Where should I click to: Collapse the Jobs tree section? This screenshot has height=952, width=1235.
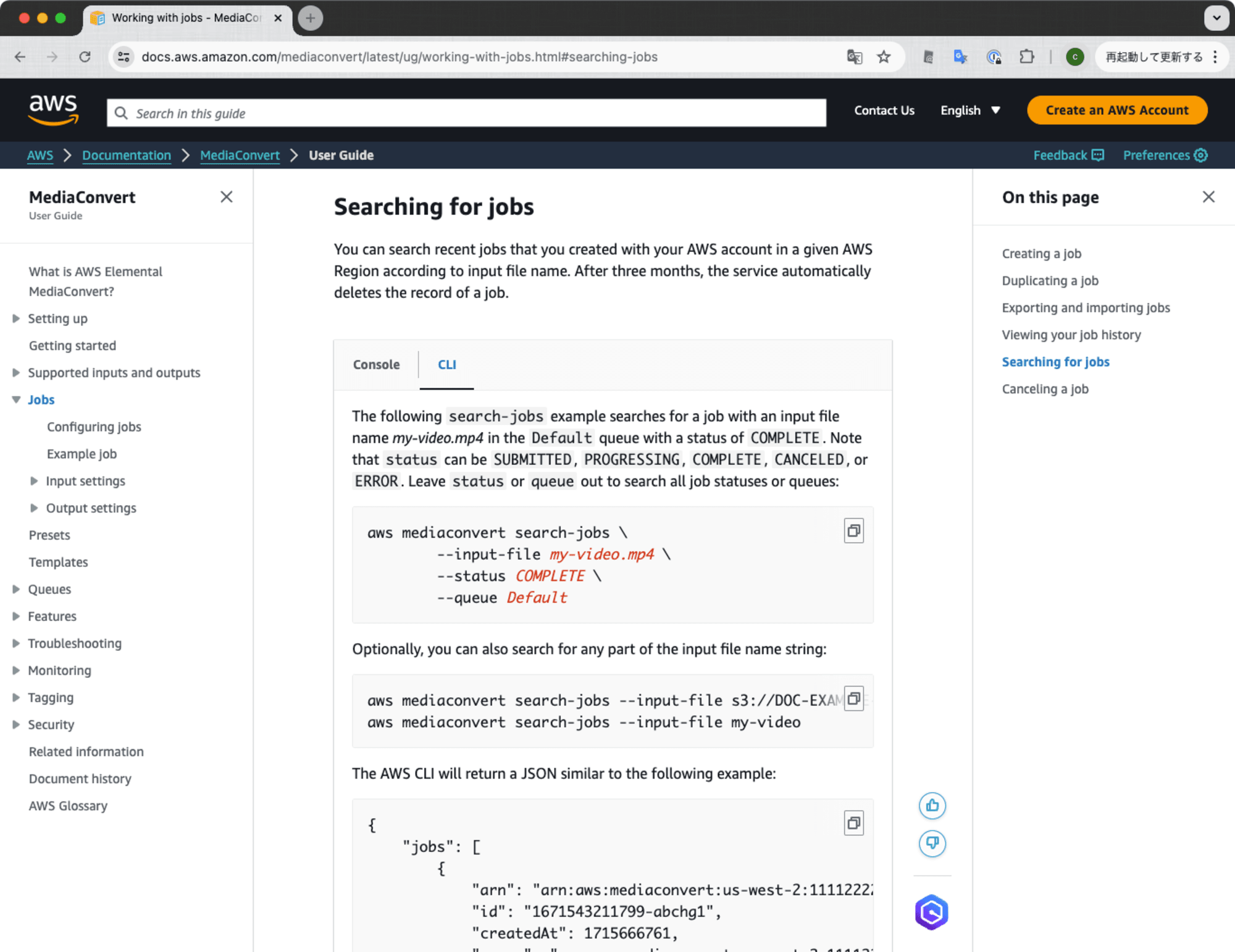(x=16, y=400)
